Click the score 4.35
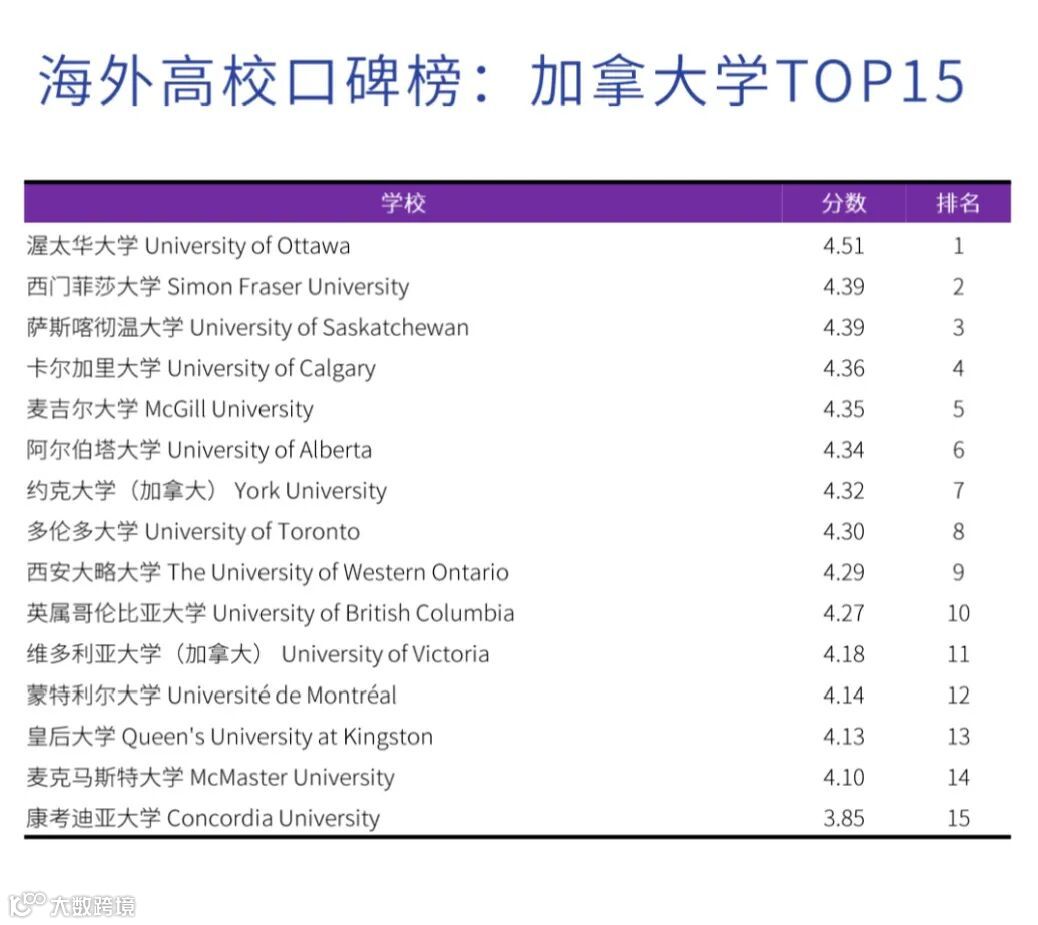Viewport: 1038px width, 925px height. pyautogui.click(x=844, y=409)
